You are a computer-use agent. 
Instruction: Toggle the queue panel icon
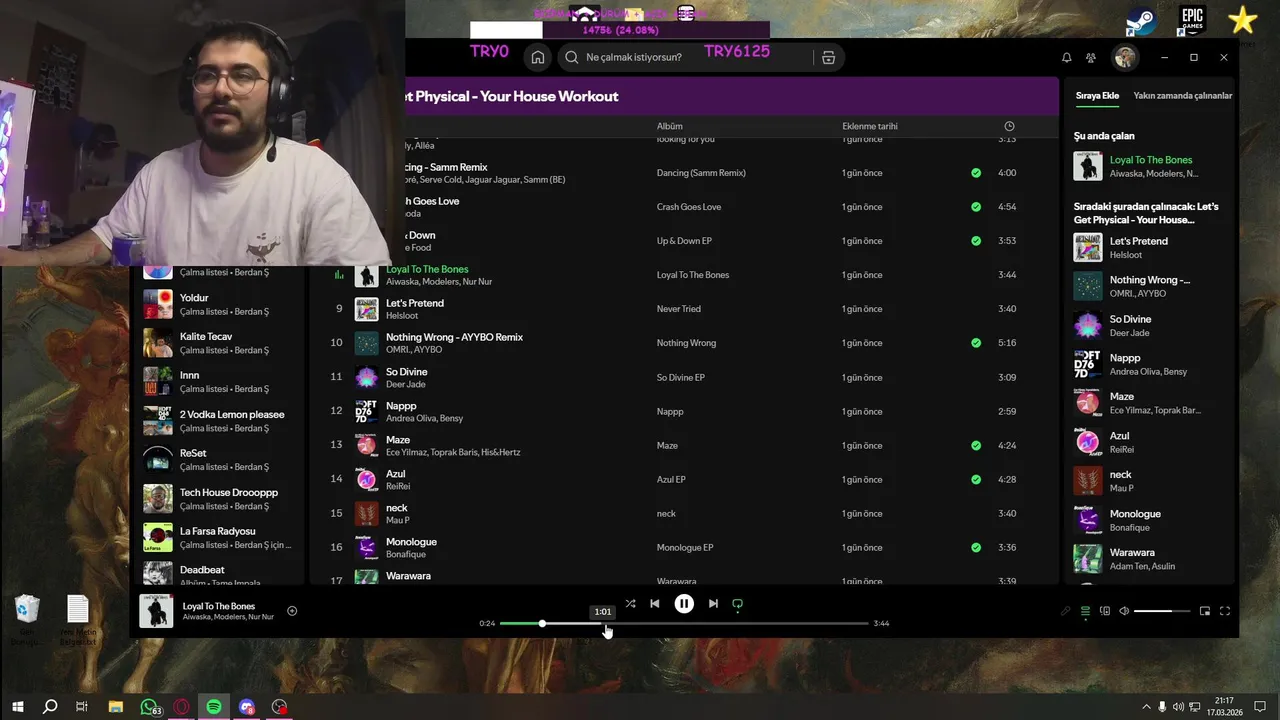click(x=1085, y=611)
